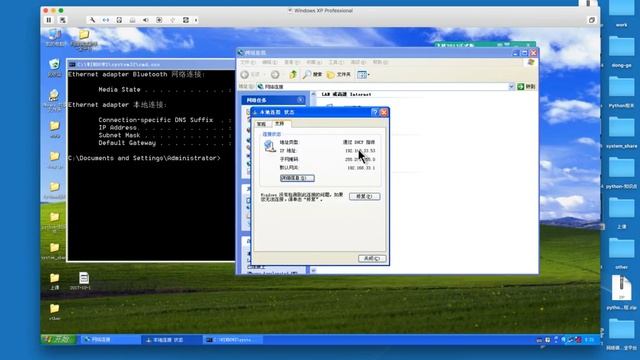
Task: Collapse the Network Tasks sidebar panel
Action: point(300,100)
